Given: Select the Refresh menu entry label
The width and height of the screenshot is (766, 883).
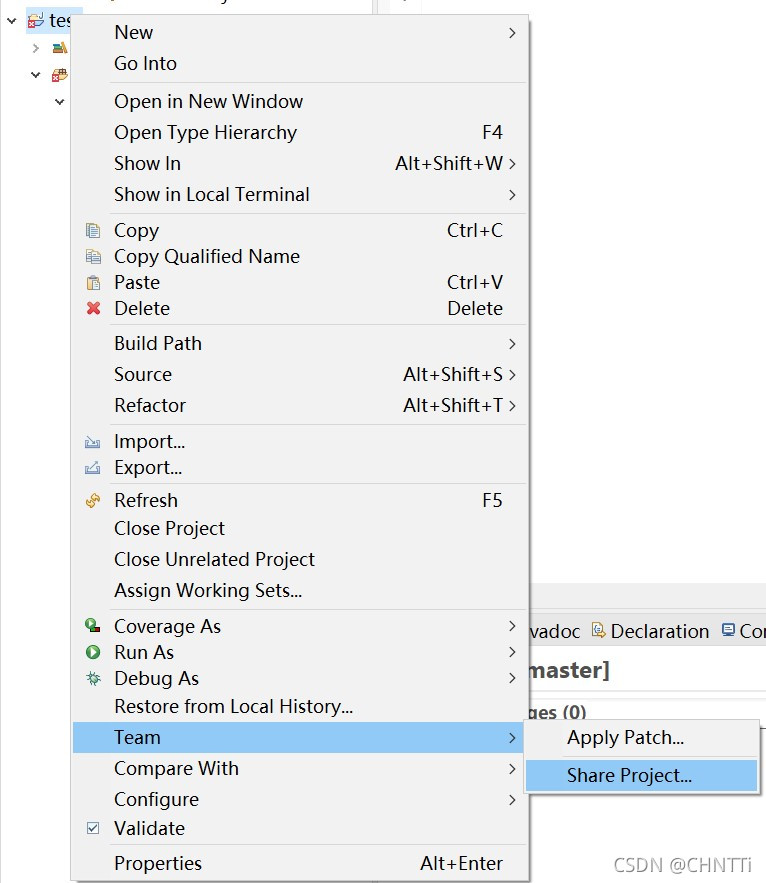Looking at the screenshot, I should click(146, 501).
